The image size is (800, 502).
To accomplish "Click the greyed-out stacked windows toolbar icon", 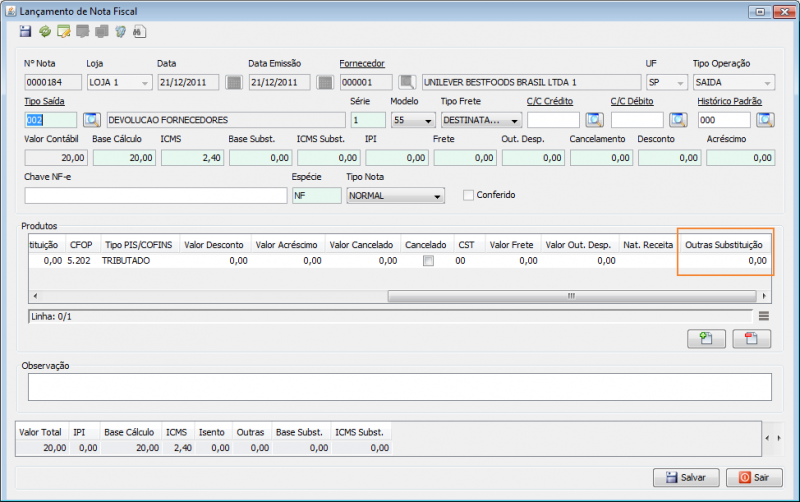I will [x=102, y=32].
